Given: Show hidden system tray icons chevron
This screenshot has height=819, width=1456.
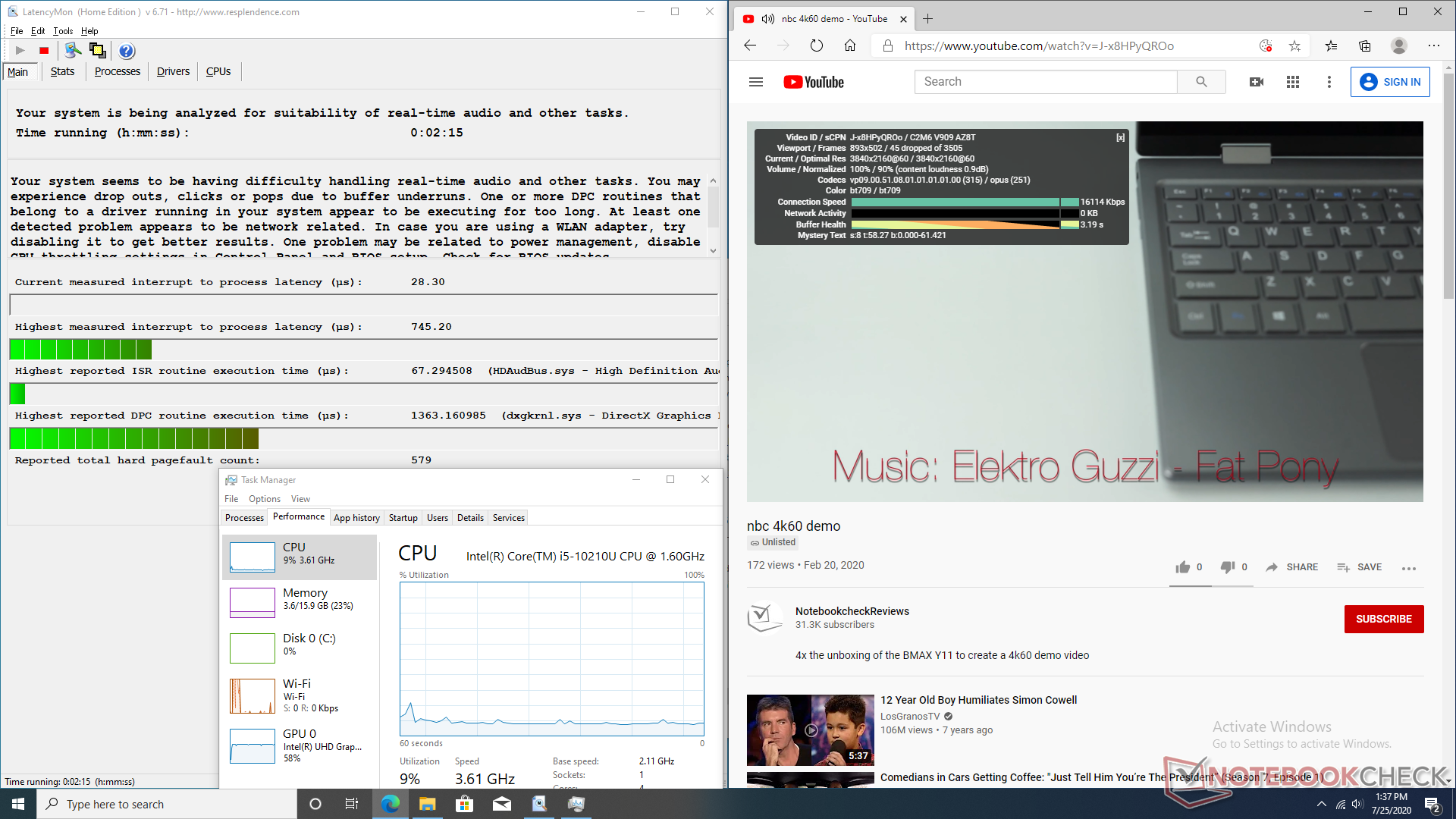Looking at the screenshot, I should pos(1321,804).
